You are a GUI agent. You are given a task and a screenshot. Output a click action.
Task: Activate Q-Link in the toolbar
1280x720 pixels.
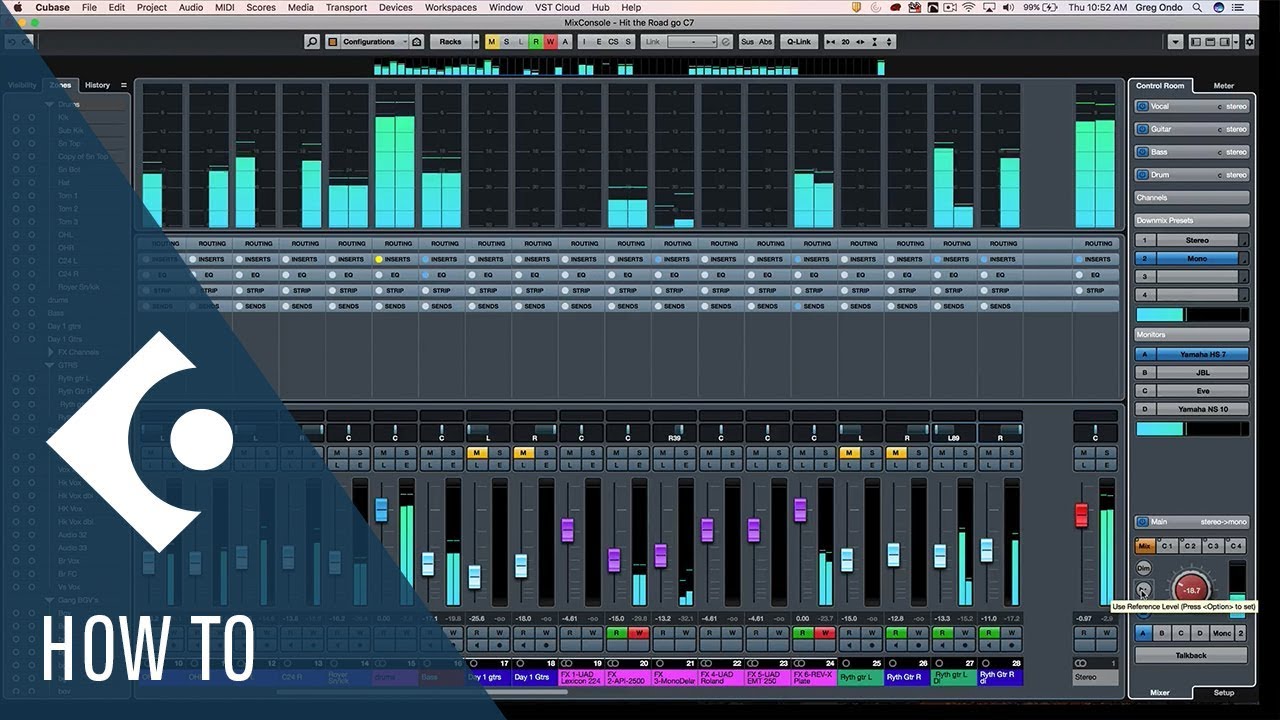tap(800, 42)
